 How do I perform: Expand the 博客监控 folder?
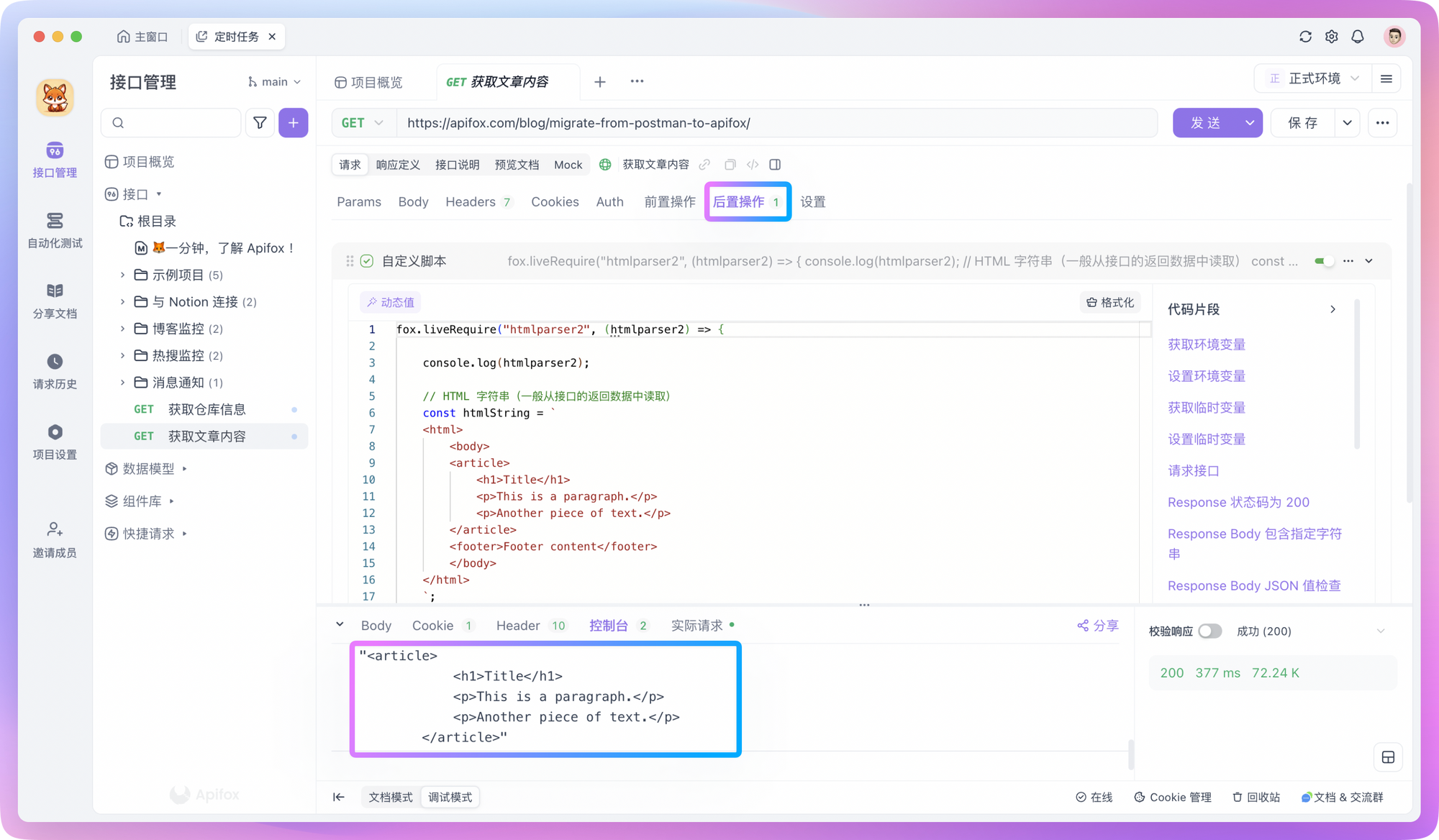tap(122, 329)
